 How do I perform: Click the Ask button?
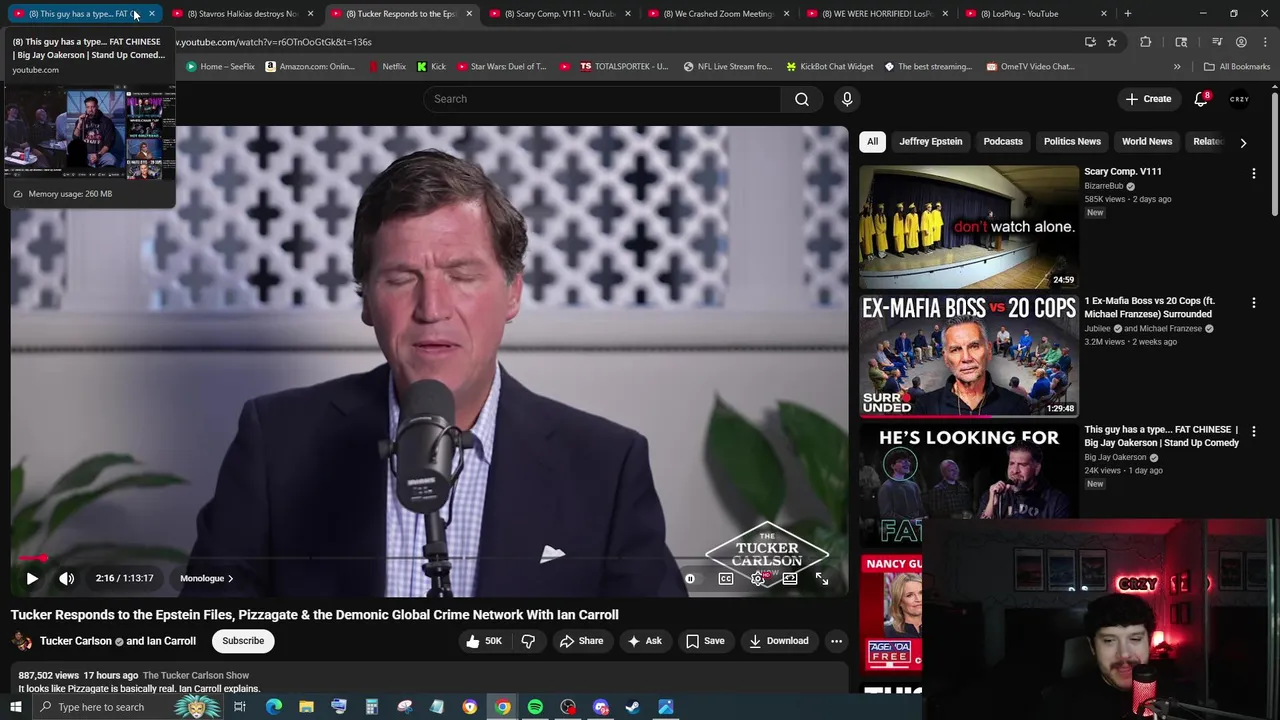pyautogui.click(x=645, y=641)
